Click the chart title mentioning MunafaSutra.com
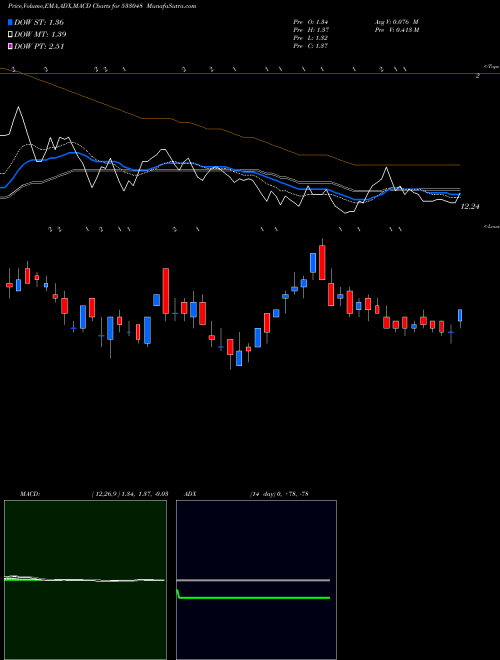 102,6
